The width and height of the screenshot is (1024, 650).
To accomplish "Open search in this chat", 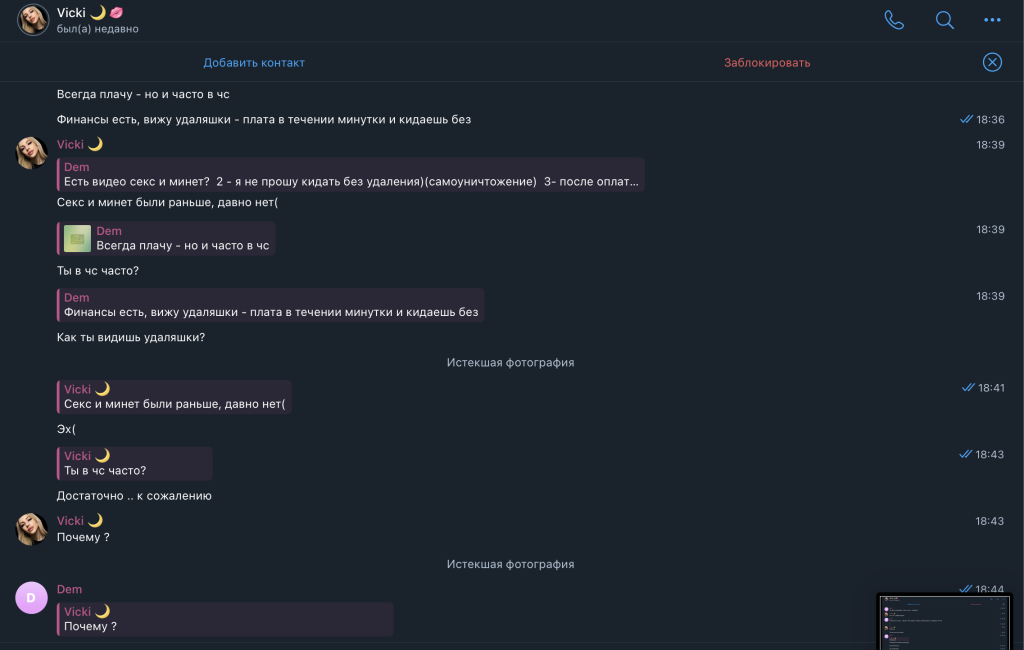I will [x=944, y=20].
